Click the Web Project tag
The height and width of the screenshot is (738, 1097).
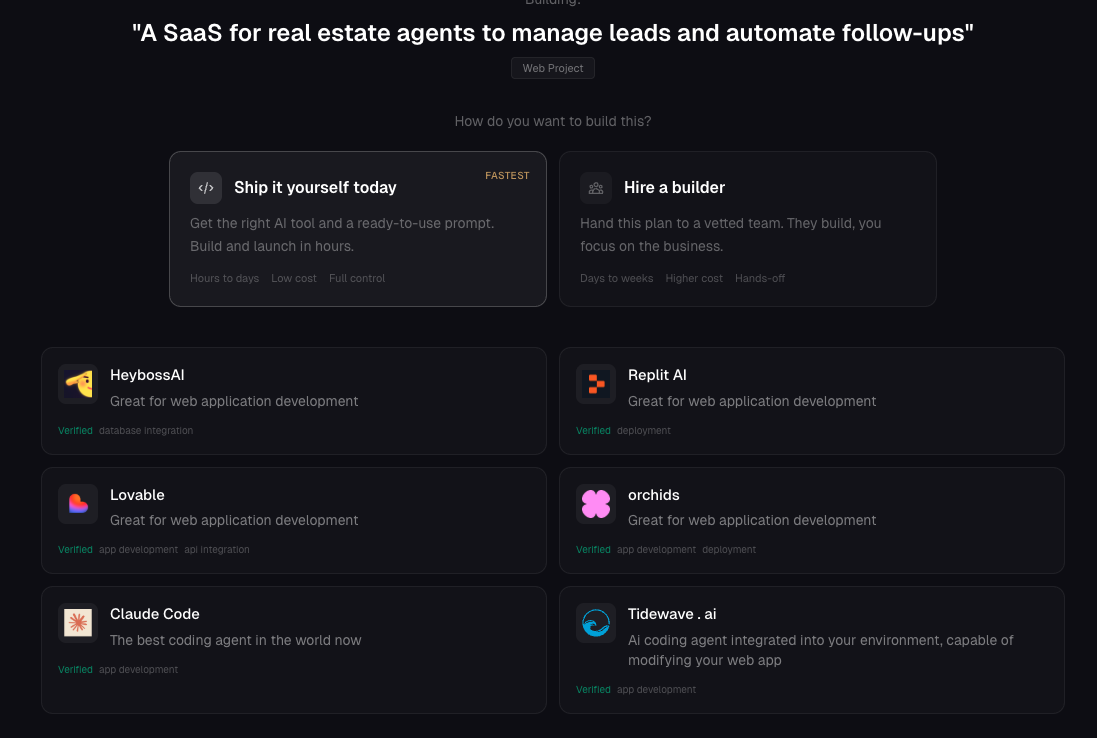553,68
